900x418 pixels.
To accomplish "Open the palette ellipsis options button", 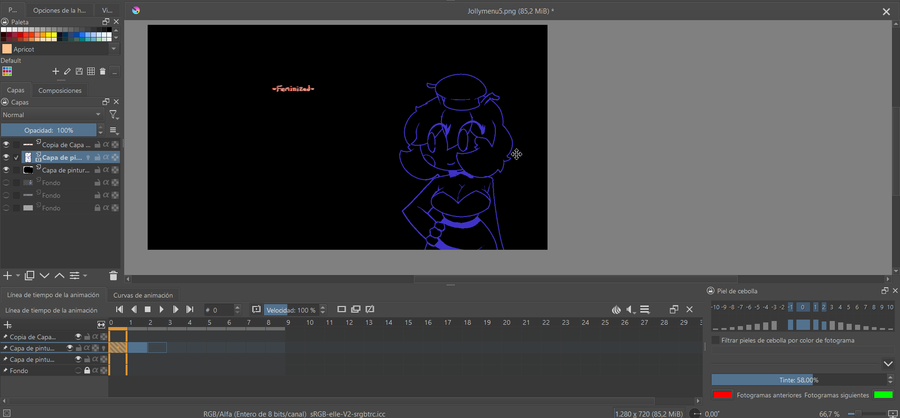I will (115, 71).
